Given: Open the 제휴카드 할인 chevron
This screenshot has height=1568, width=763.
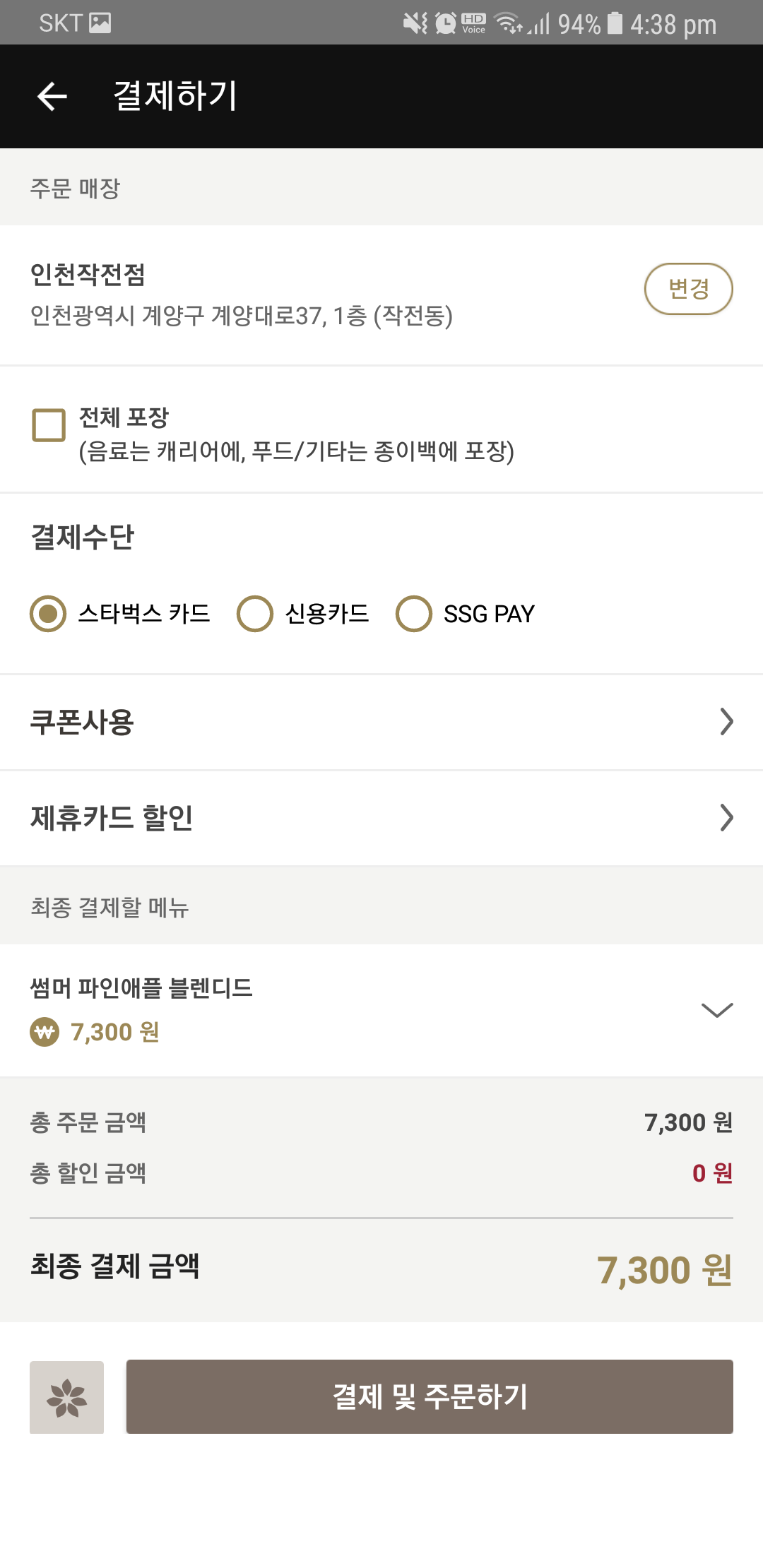Looking at the screenshot, I should 726,817.
